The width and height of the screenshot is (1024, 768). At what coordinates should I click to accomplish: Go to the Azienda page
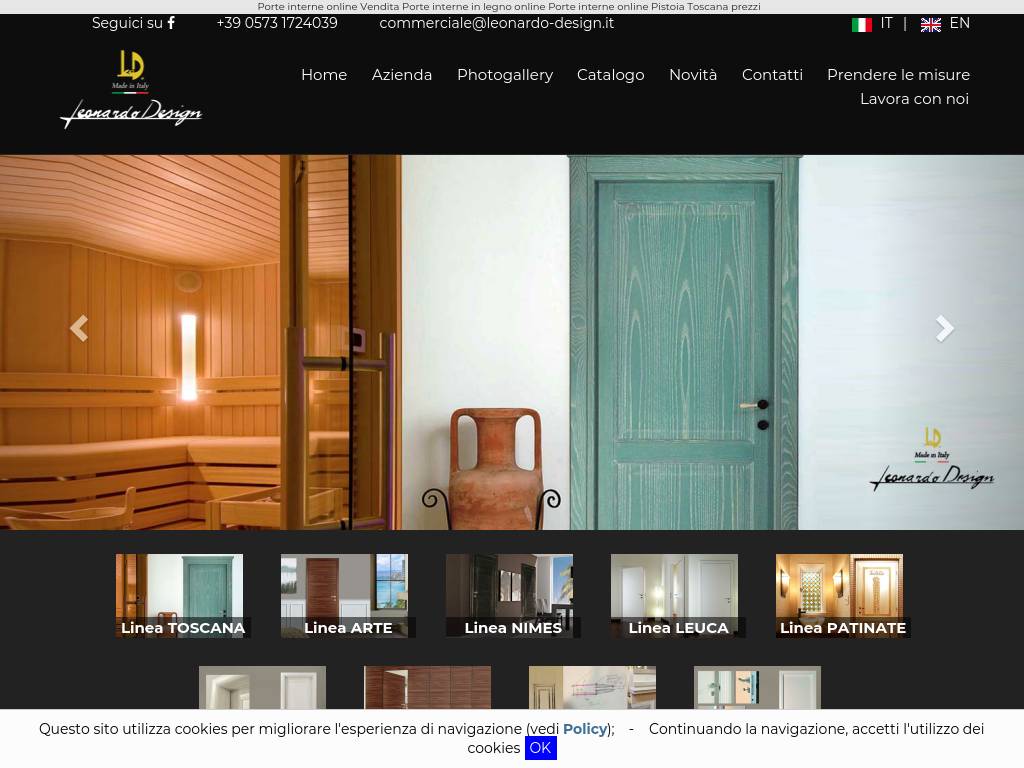[402, 75]
